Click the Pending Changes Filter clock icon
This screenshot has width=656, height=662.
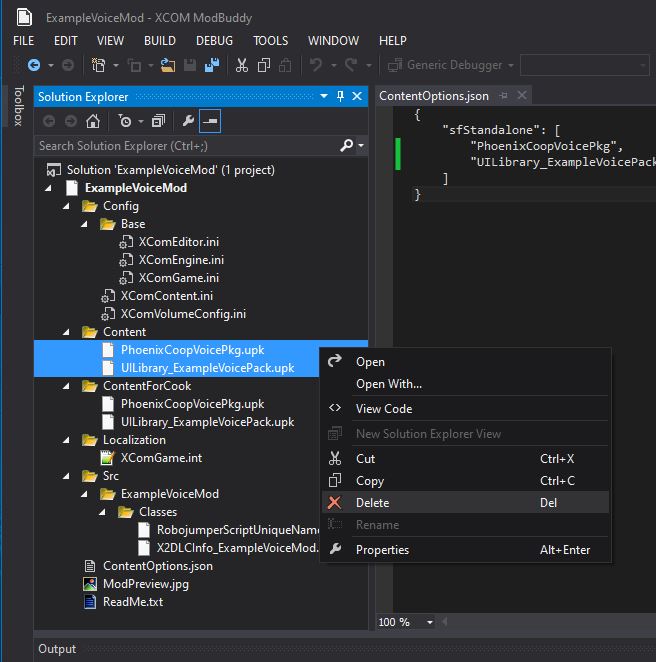pyautogui.click(x=125, y=121)
